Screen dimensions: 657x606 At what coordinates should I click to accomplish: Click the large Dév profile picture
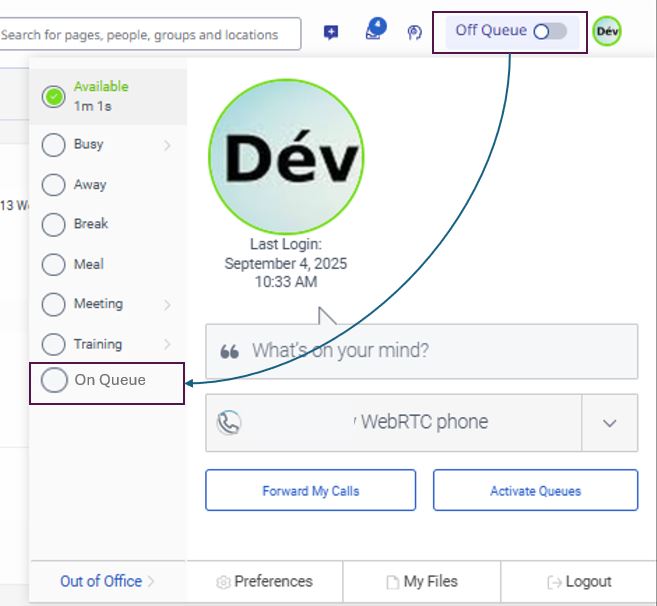point(286,157)
